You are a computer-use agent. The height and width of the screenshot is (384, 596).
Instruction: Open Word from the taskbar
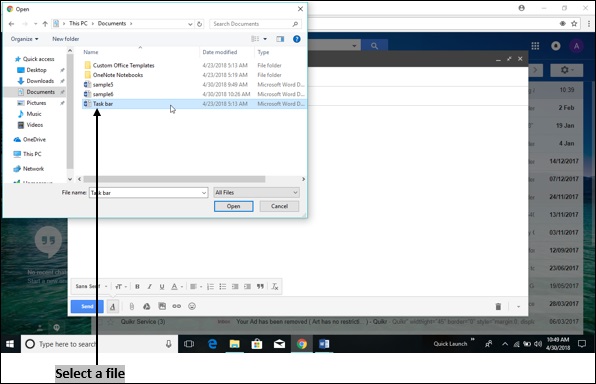click(324, 344)
